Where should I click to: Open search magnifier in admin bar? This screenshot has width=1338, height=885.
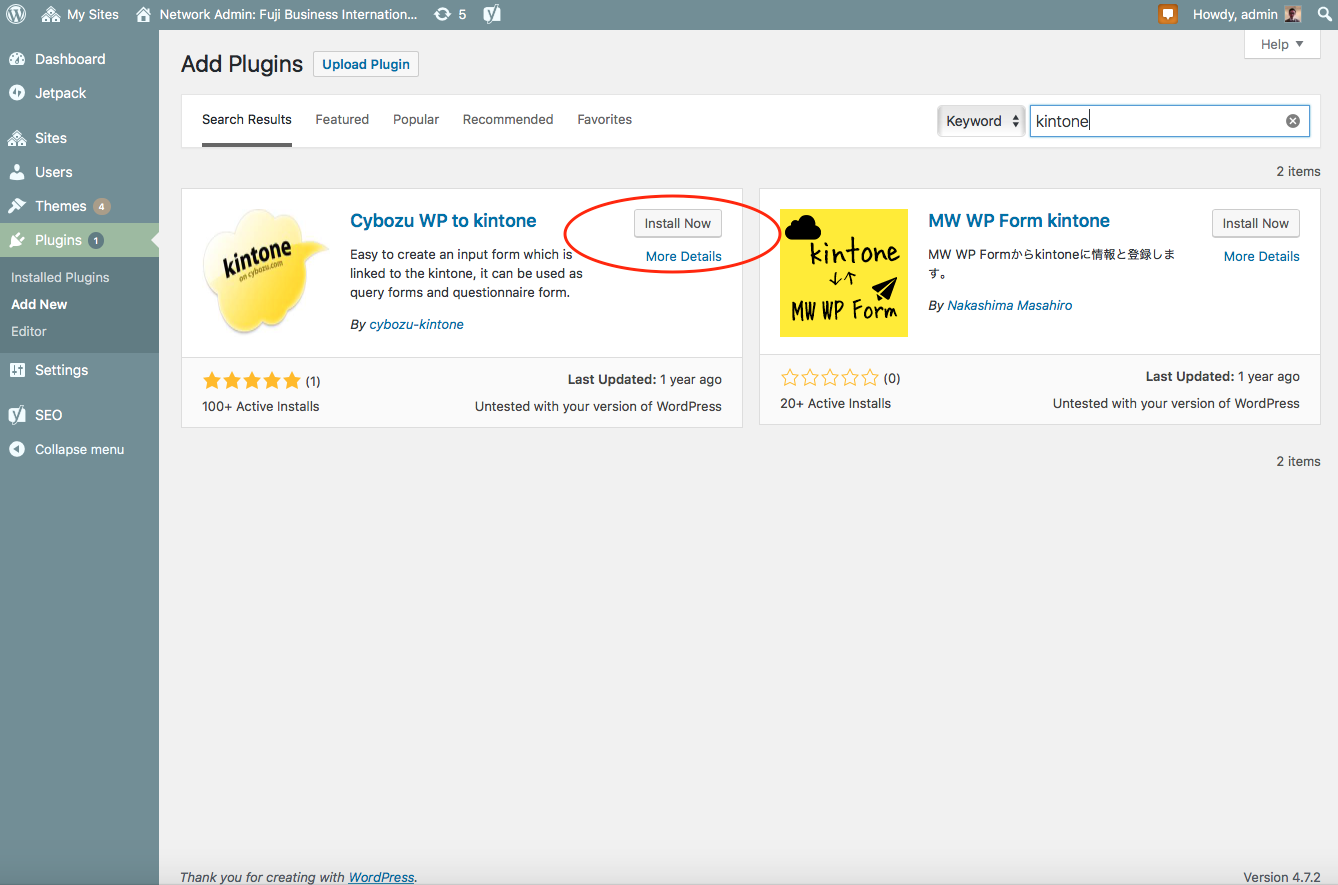[x=1324, y=14]
